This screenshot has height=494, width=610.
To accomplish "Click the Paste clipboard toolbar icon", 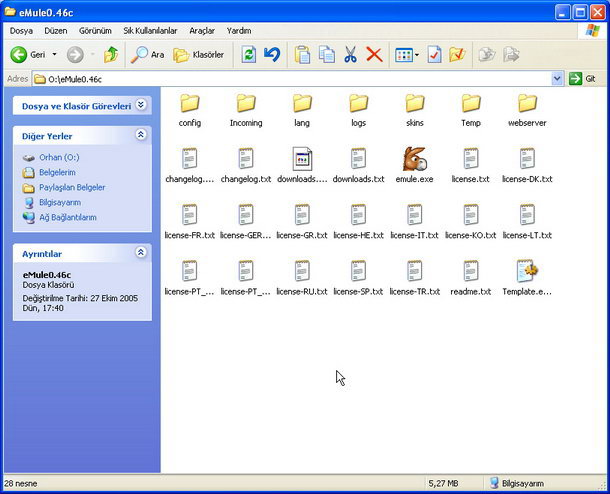I will [x=302, y=55].
